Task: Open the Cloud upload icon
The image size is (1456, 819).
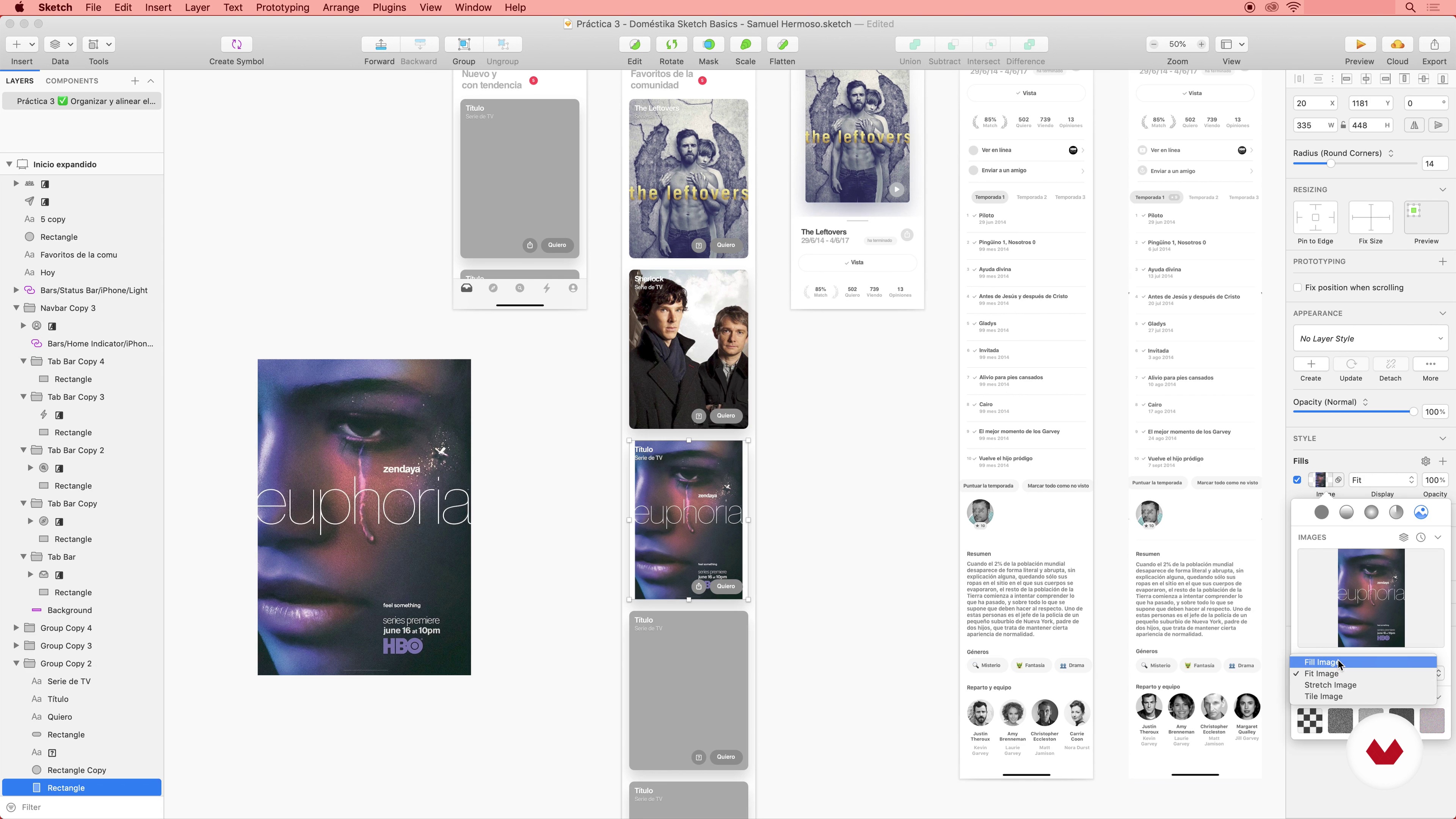Action: click(x=1397, y=44)
